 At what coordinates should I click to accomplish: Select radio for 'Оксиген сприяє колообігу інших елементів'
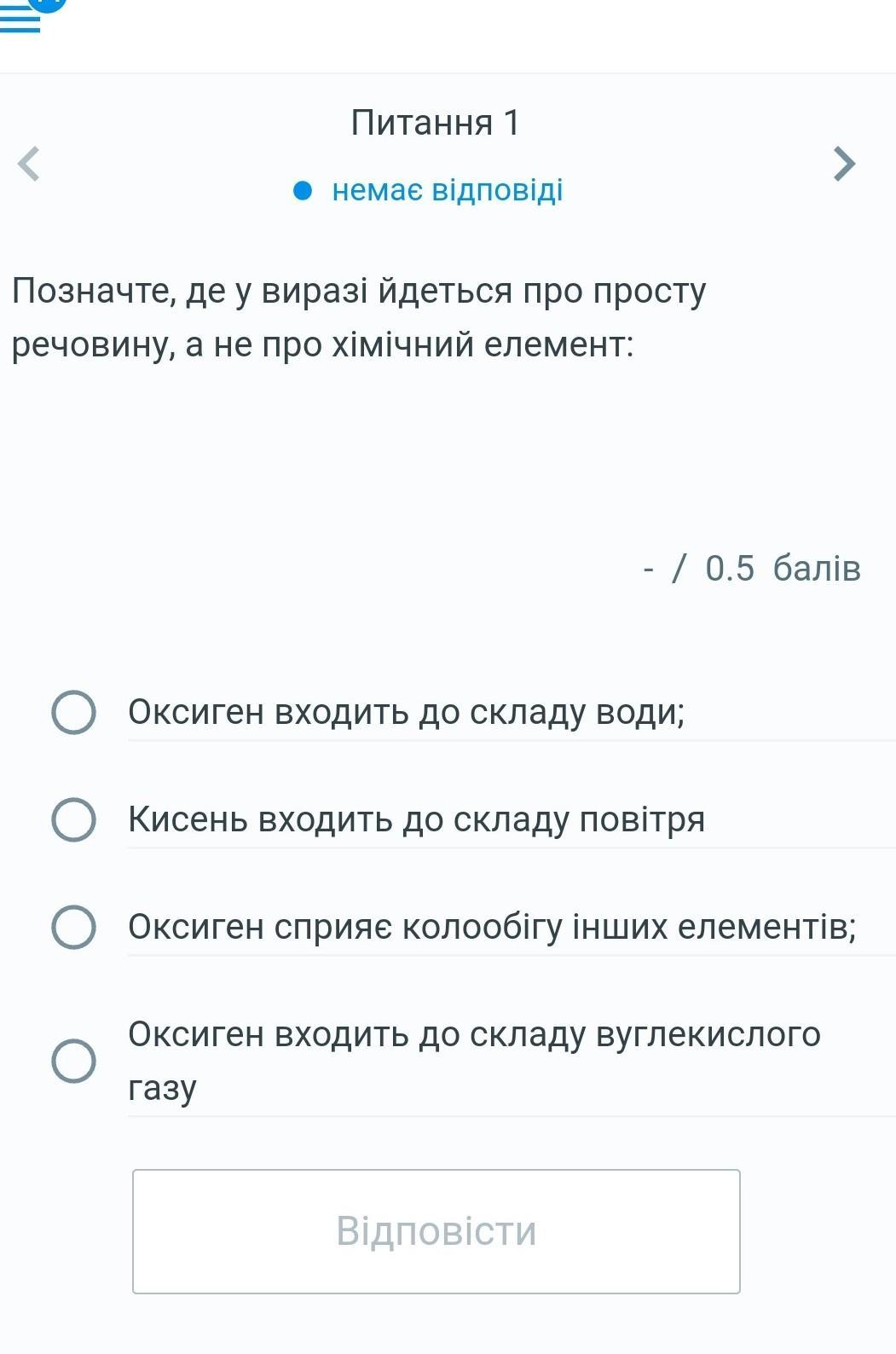click(x=73, y=927)
